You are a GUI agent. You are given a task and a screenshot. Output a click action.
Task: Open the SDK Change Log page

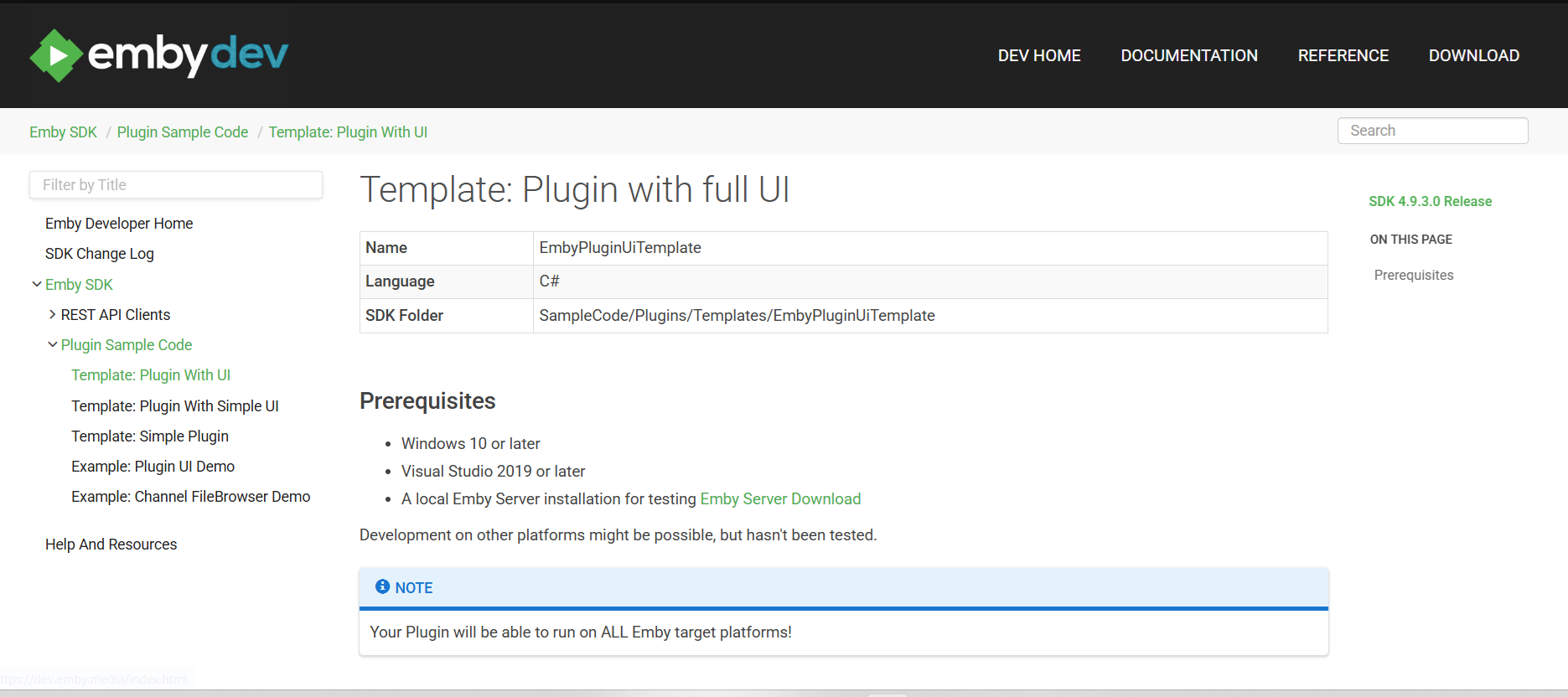(x=99, y=254)
